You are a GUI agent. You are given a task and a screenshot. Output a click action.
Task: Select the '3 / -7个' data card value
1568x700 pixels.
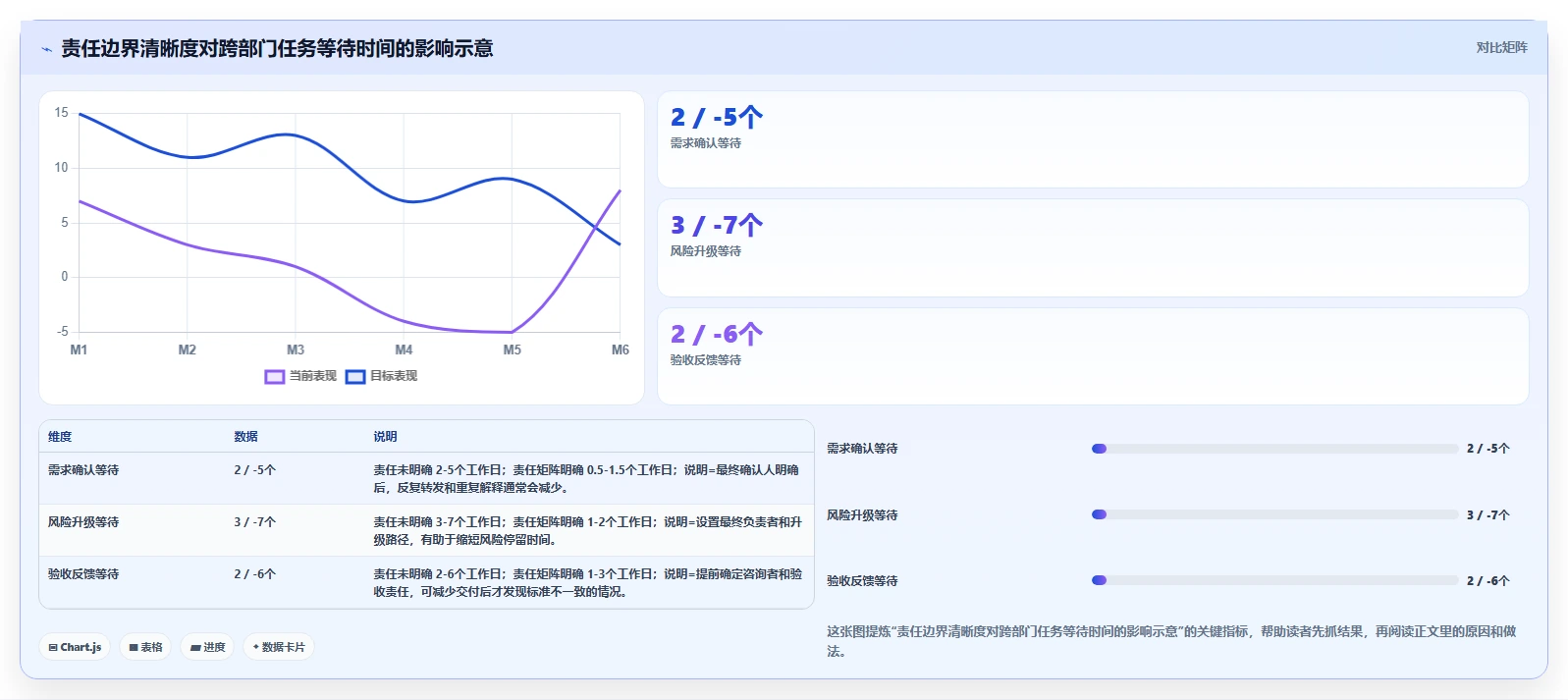click(717, 226)
